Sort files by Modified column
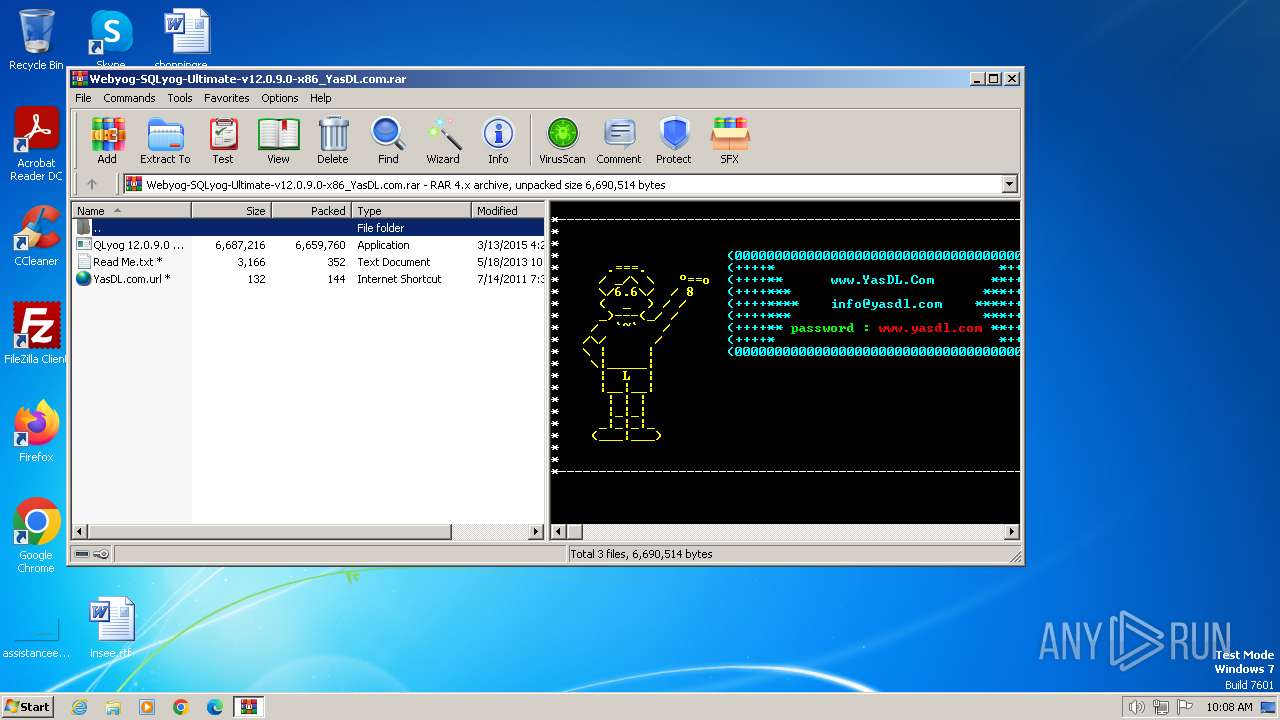 pyautogui.click(x=508, y=210)
